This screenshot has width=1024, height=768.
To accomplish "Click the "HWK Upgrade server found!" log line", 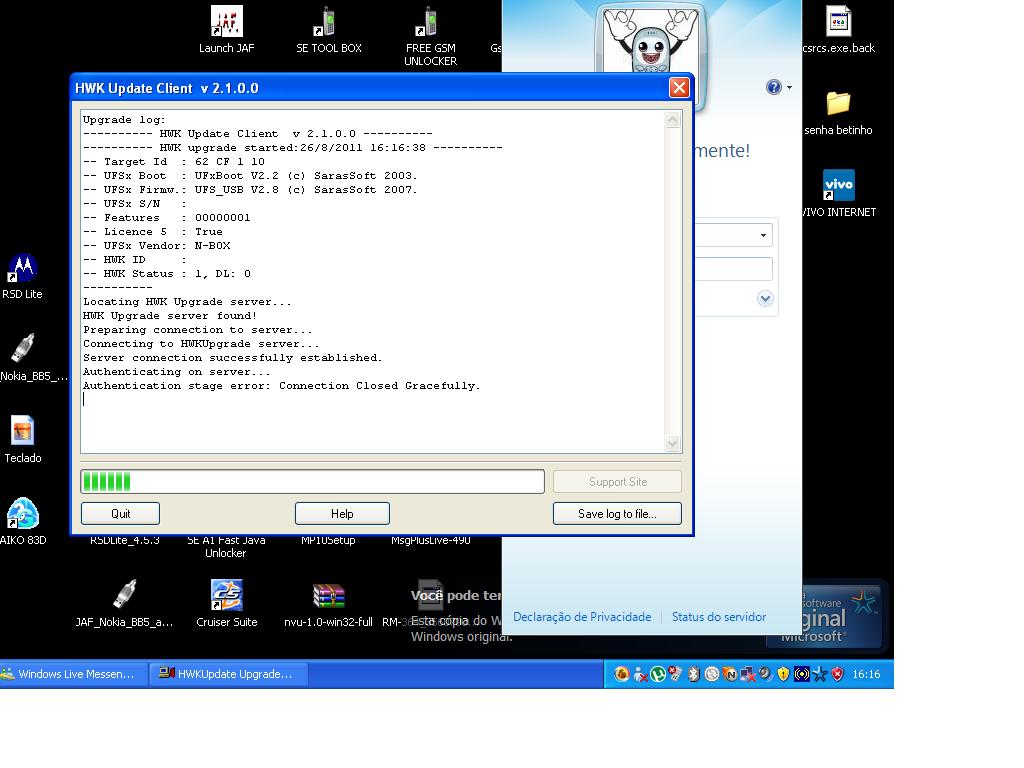I will click(x=170, y=315).
